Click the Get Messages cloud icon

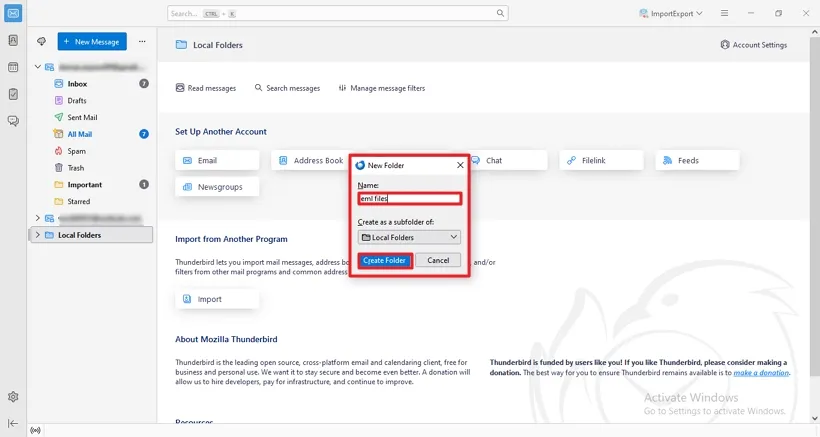pyautogui.click(x=41, y=41)
